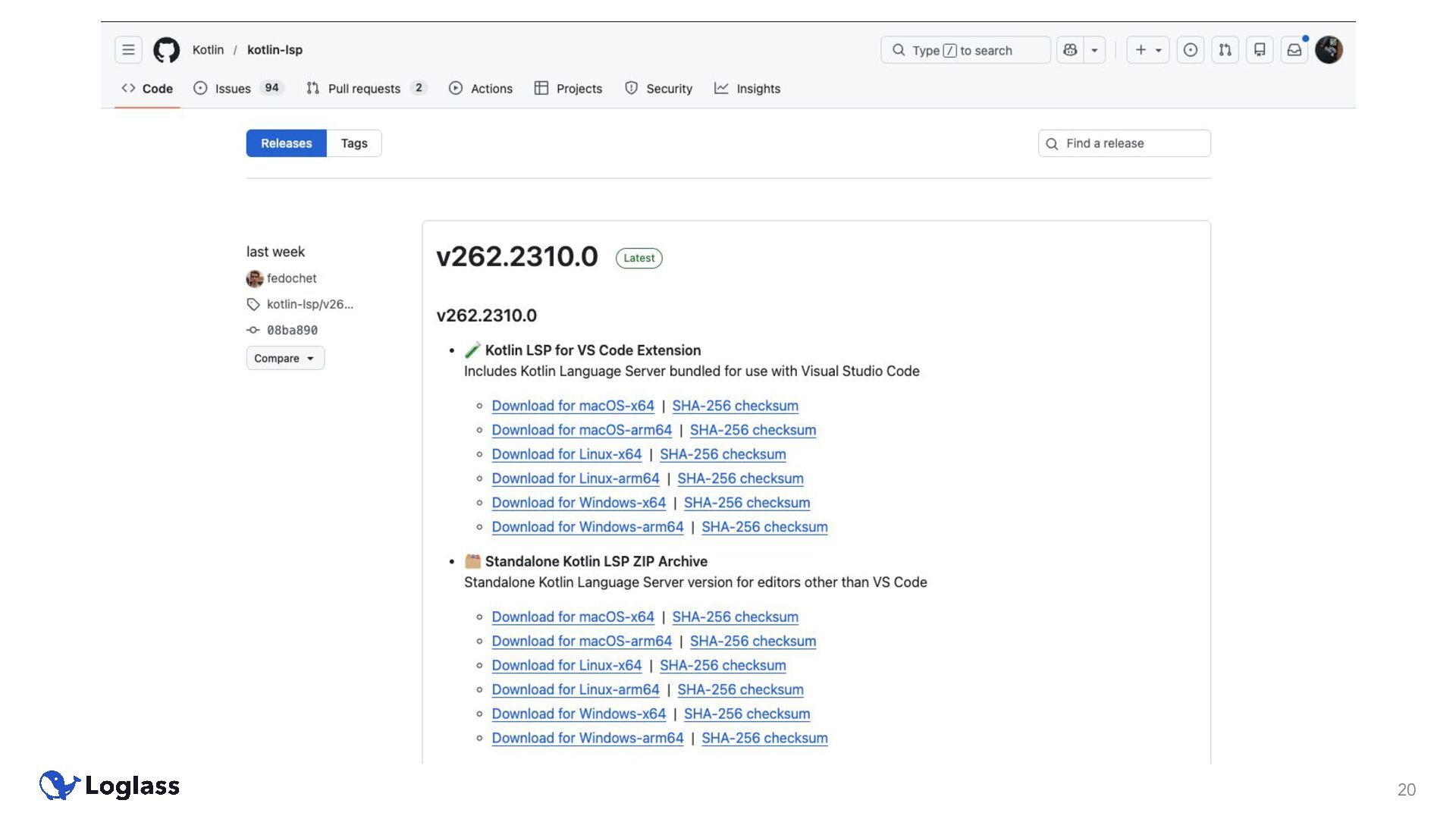Select the Releases button
The image size is (1456, 819).
click(x=286, y=143)
